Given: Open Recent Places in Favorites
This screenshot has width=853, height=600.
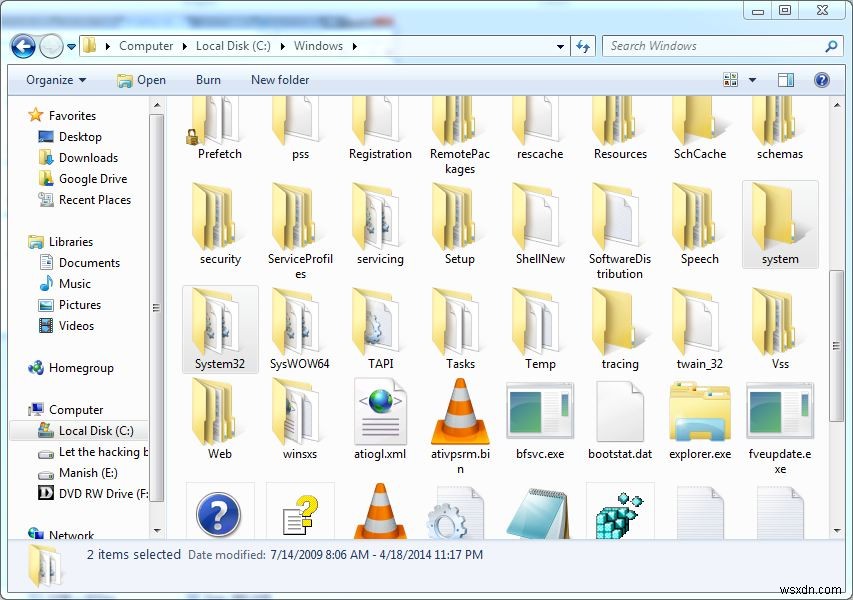Looking at the screenshot, I should (84, 200).
